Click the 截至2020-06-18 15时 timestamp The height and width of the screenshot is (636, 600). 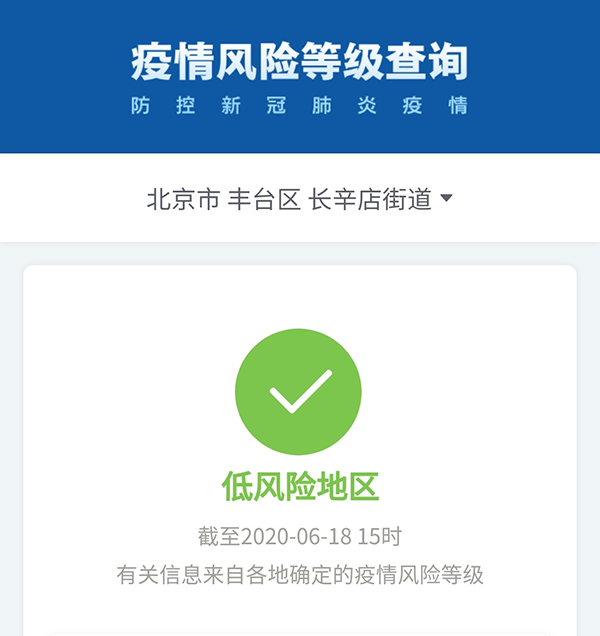tap(300, 536)
